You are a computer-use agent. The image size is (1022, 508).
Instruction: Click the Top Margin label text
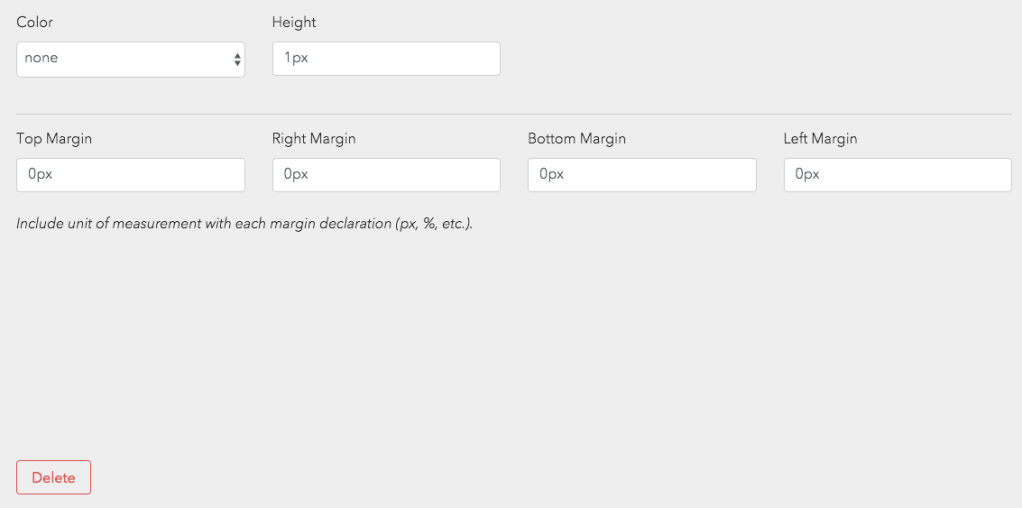click(x=54, y=139)
